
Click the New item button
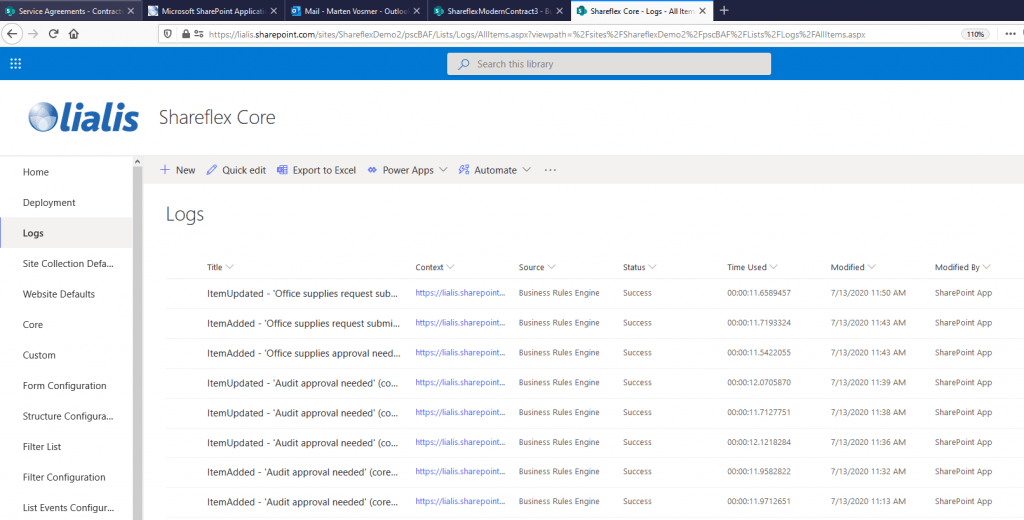(x=178, y=170)
